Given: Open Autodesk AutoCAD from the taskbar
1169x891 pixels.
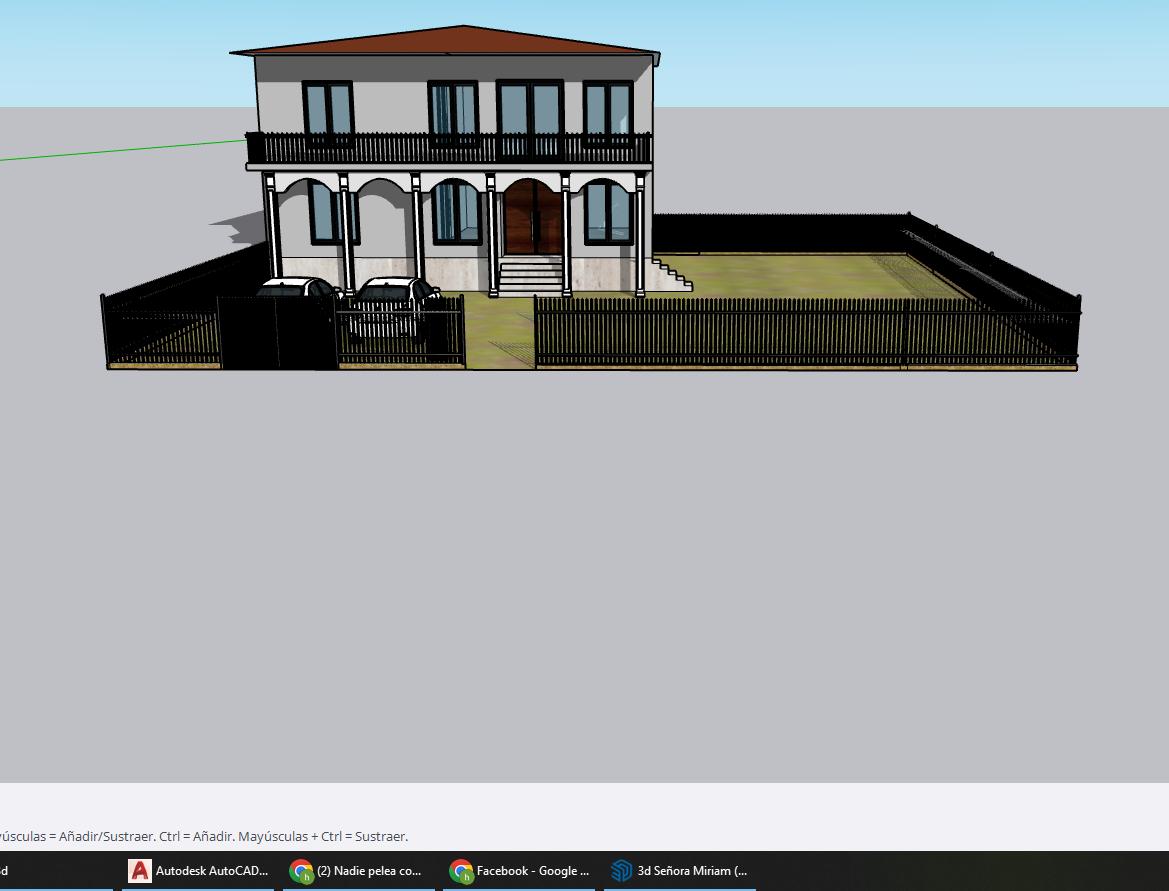Looking at the screenshot, I should click(198, 871).
